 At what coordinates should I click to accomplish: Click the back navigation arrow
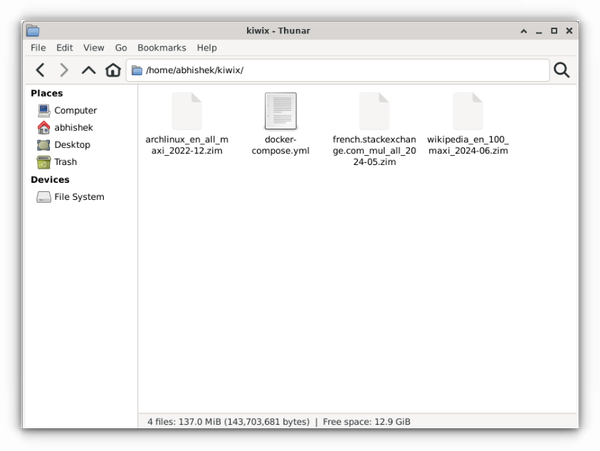click(x=40, y=70)
